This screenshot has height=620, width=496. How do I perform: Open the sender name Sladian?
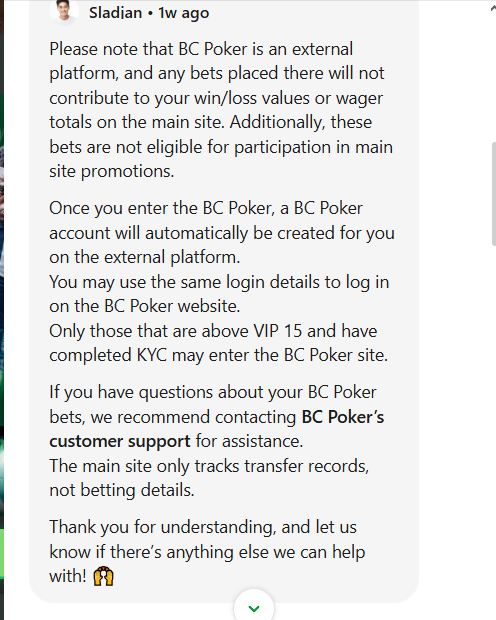coord(115,13)
